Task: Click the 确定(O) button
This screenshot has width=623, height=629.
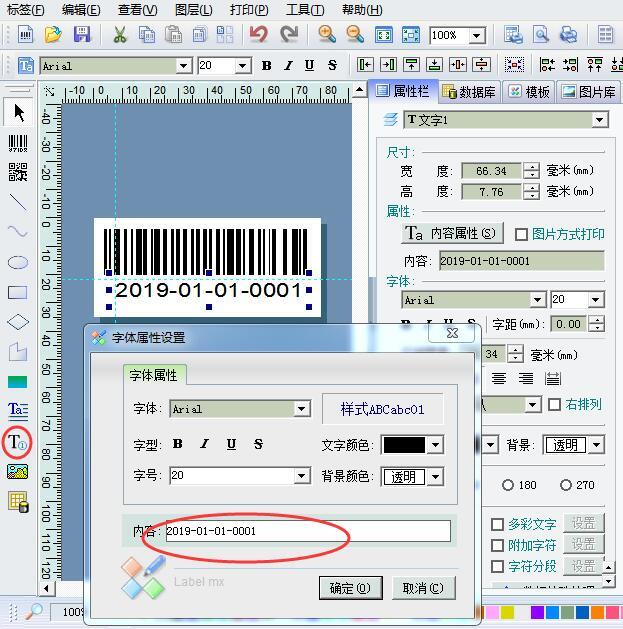Action: coord(351,588)
